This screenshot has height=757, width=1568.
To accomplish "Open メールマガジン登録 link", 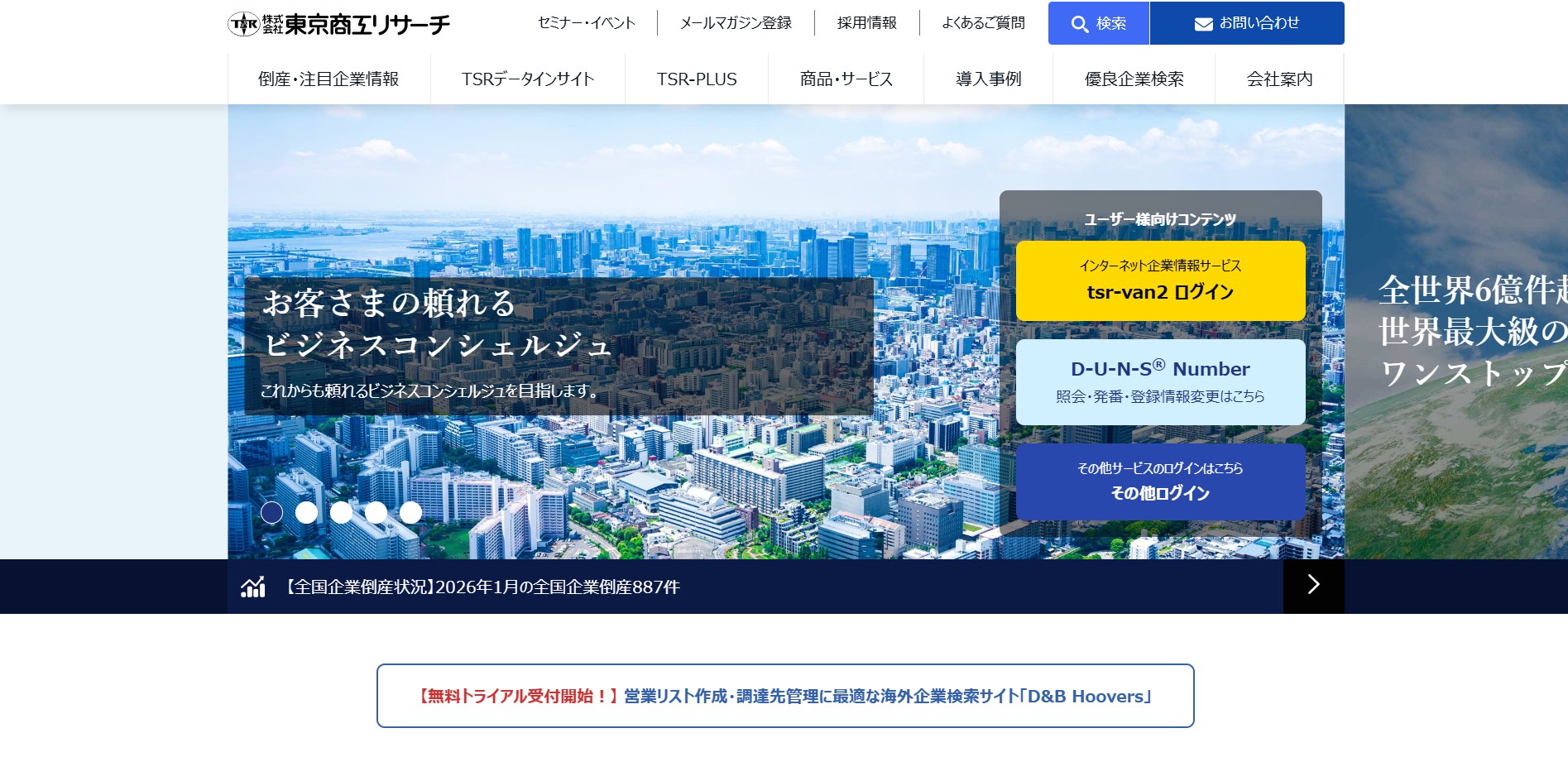I will [736, 23].
